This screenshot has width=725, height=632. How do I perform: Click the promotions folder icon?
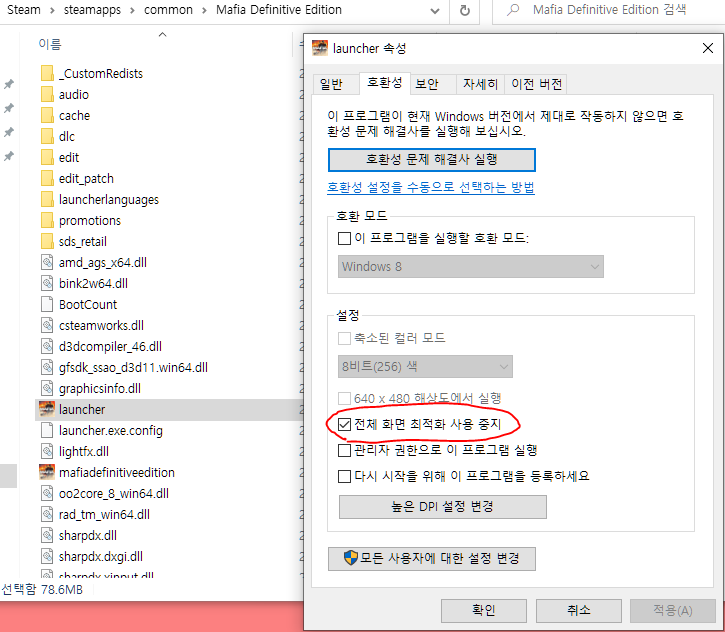47,221
